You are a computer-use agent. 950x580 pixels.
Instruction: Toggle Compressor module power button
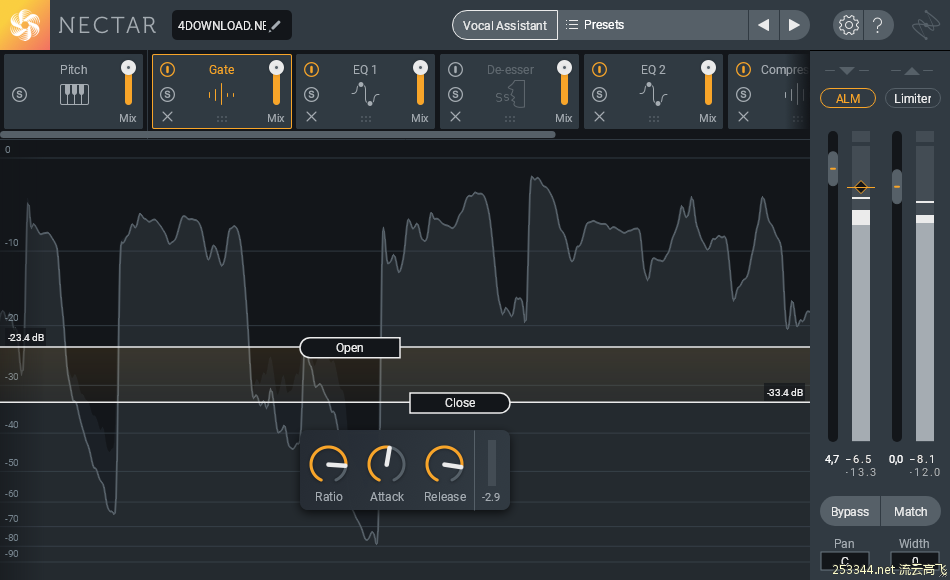(743, 70)
